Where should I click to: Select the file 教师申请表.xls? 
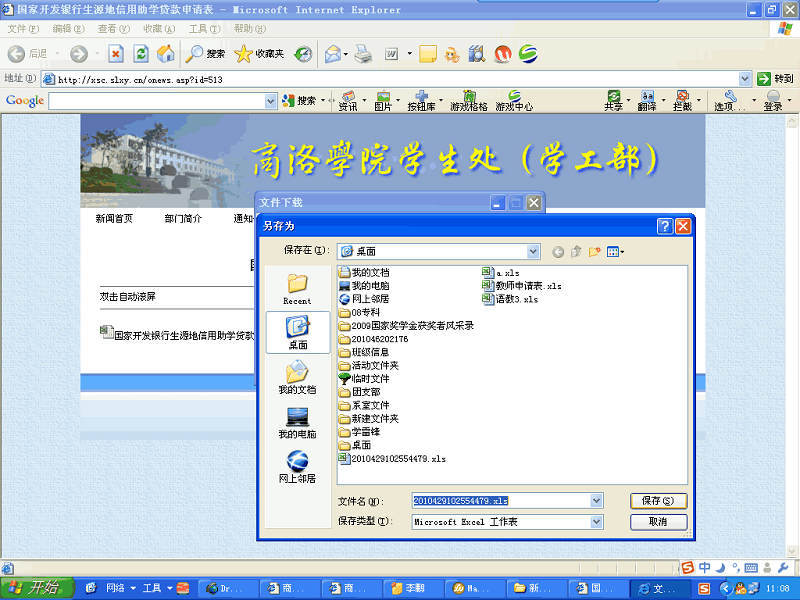tap(528, 285)
